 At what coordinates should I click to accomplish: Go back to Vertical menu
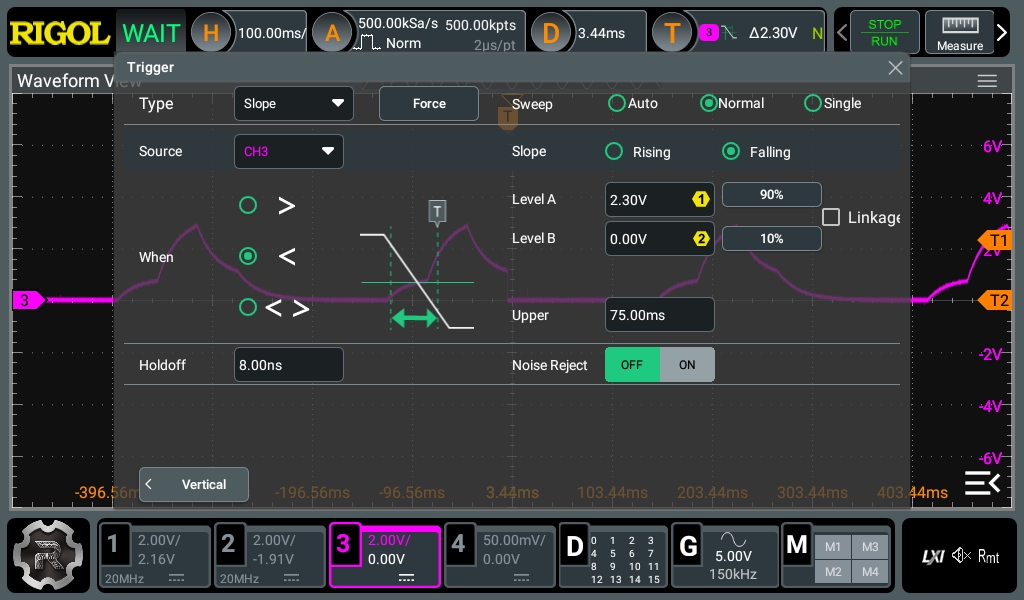click(194, 484)
